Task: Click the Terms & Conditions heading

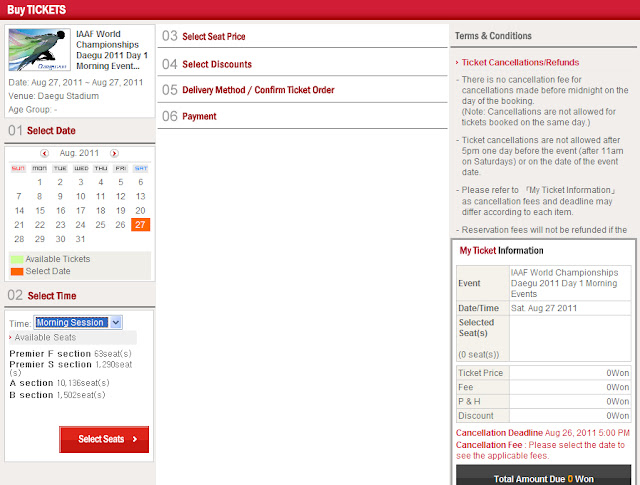Action: pos(493,36)
